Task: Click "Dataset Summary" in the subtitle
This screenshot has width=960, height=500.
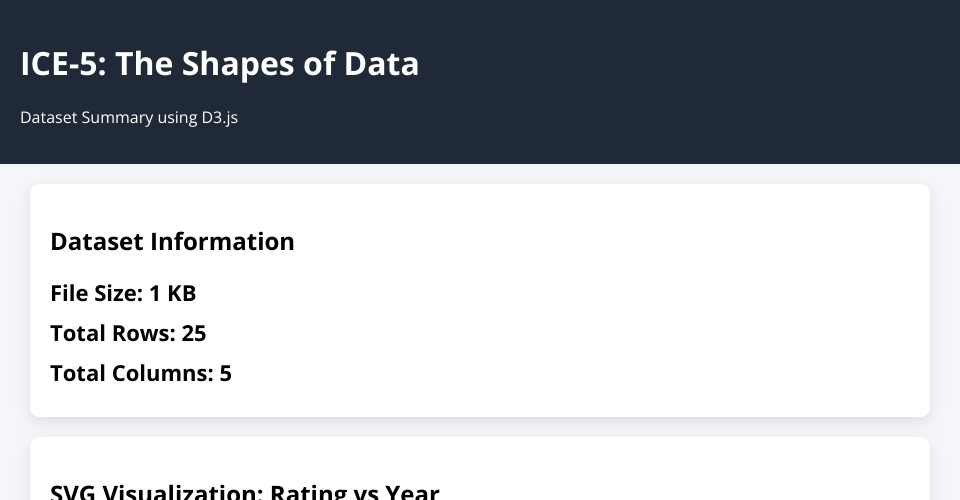Action: (86, 117)
